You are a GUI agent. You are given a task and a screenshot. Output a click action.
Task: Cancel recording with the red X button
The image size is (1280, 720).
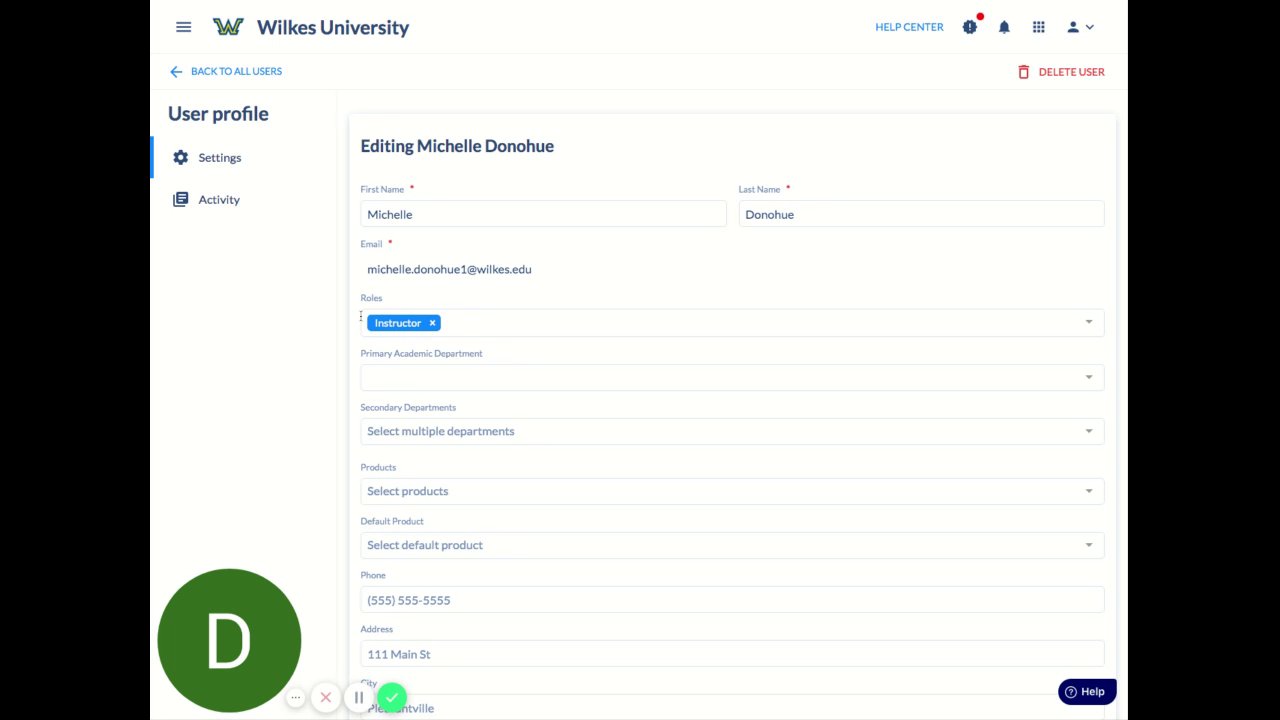326,697
